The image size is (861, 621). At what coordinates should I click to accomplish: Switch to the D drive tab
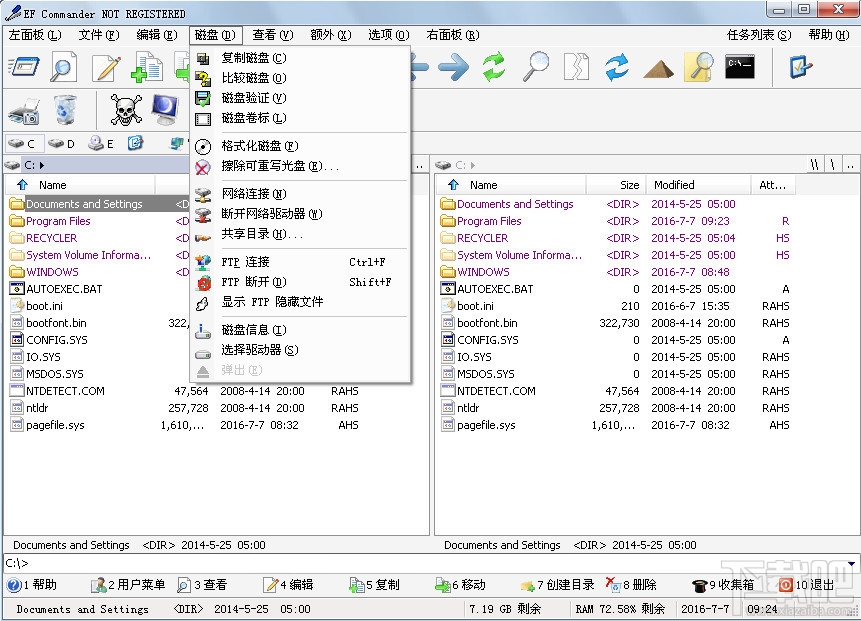point(60,143)
